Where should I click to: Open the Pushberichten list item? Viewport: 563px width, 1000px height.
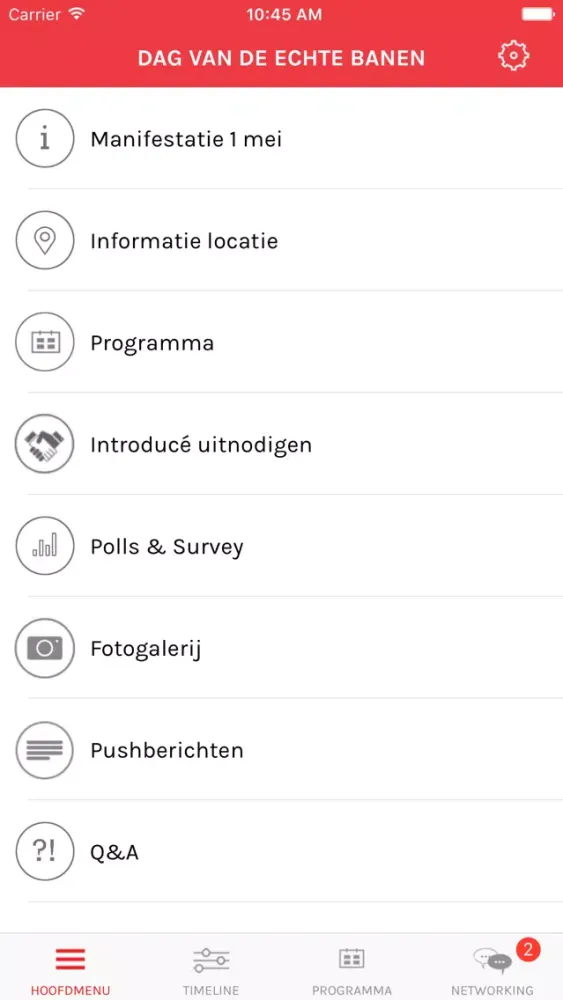coord(281,750)
